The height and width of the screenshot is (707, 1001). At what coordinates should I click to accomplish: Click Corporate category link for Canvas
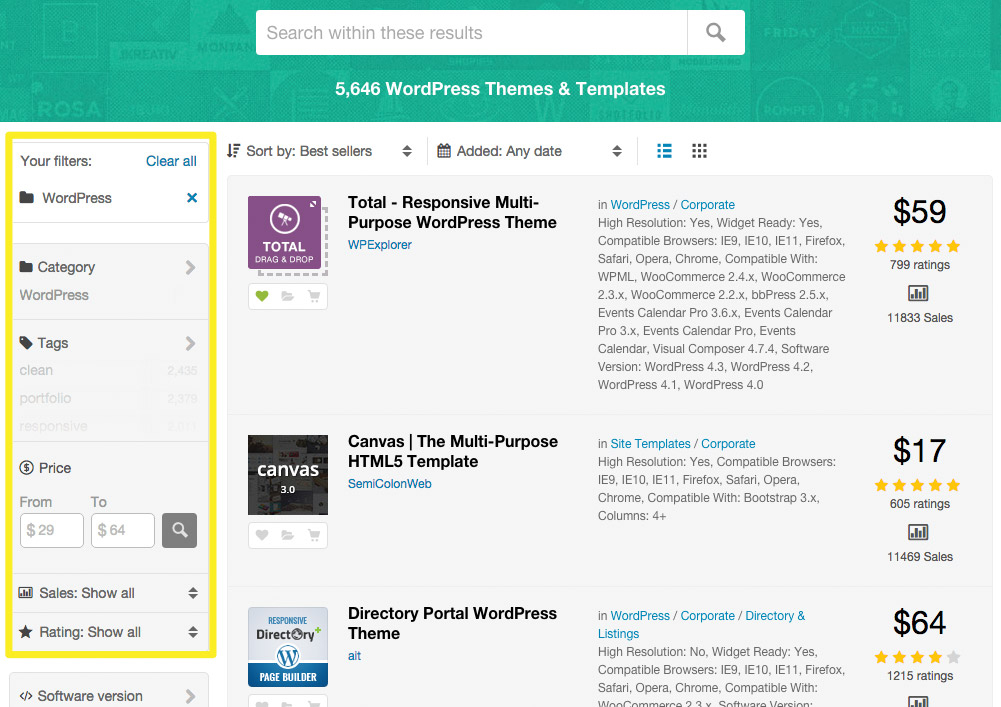coord(728,444)
